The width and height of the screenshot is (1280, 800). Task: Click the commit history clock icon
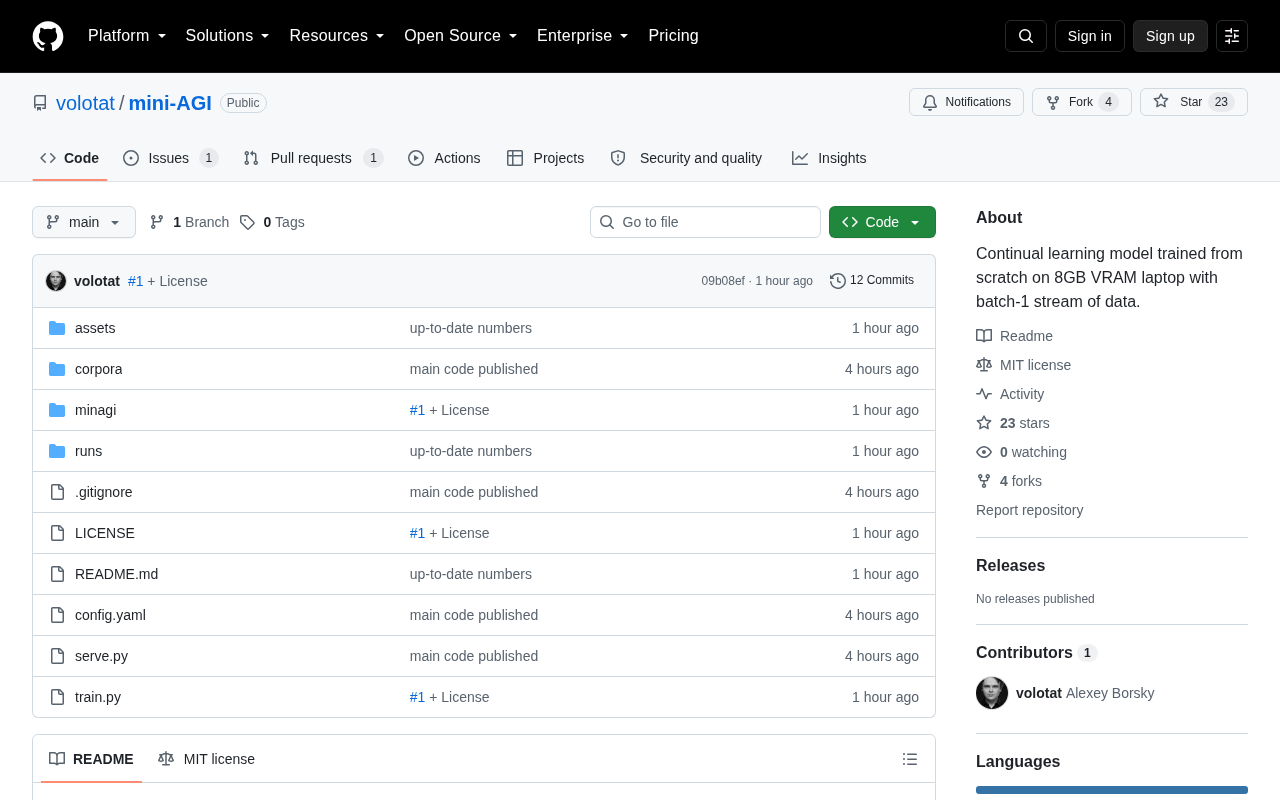point(838,281)
